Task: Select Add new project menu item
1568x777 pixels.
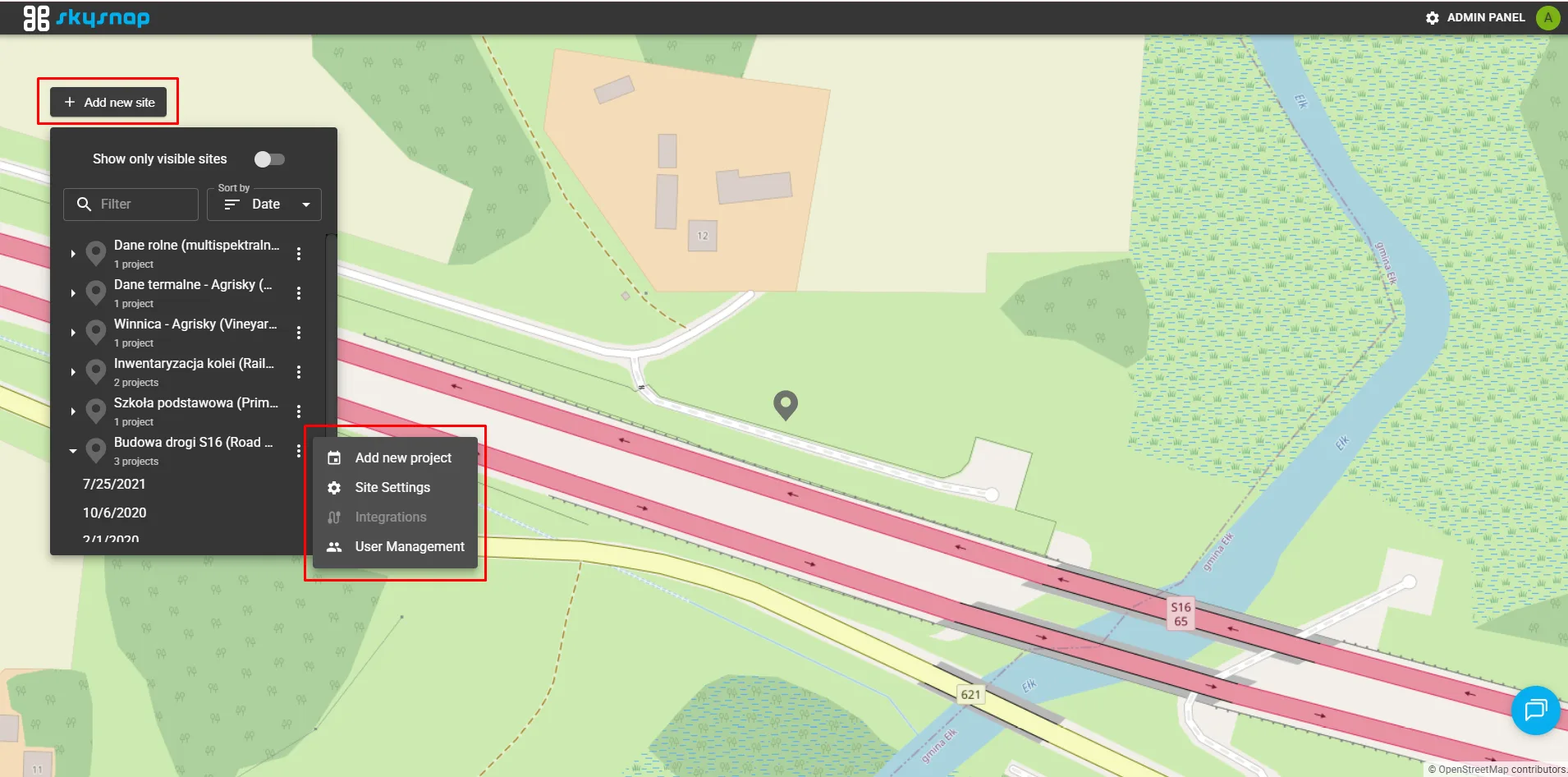Action: point(402,458)
